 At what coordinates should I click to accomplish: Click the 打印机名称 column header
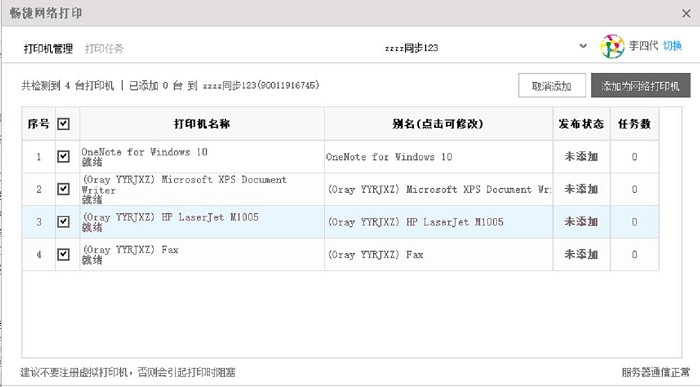(202, 124)
